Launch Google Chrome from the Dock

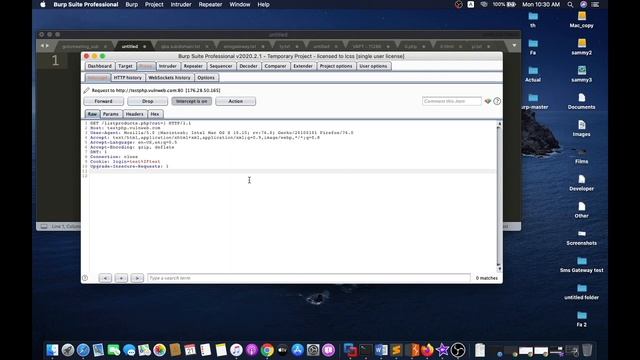(267, 350)
